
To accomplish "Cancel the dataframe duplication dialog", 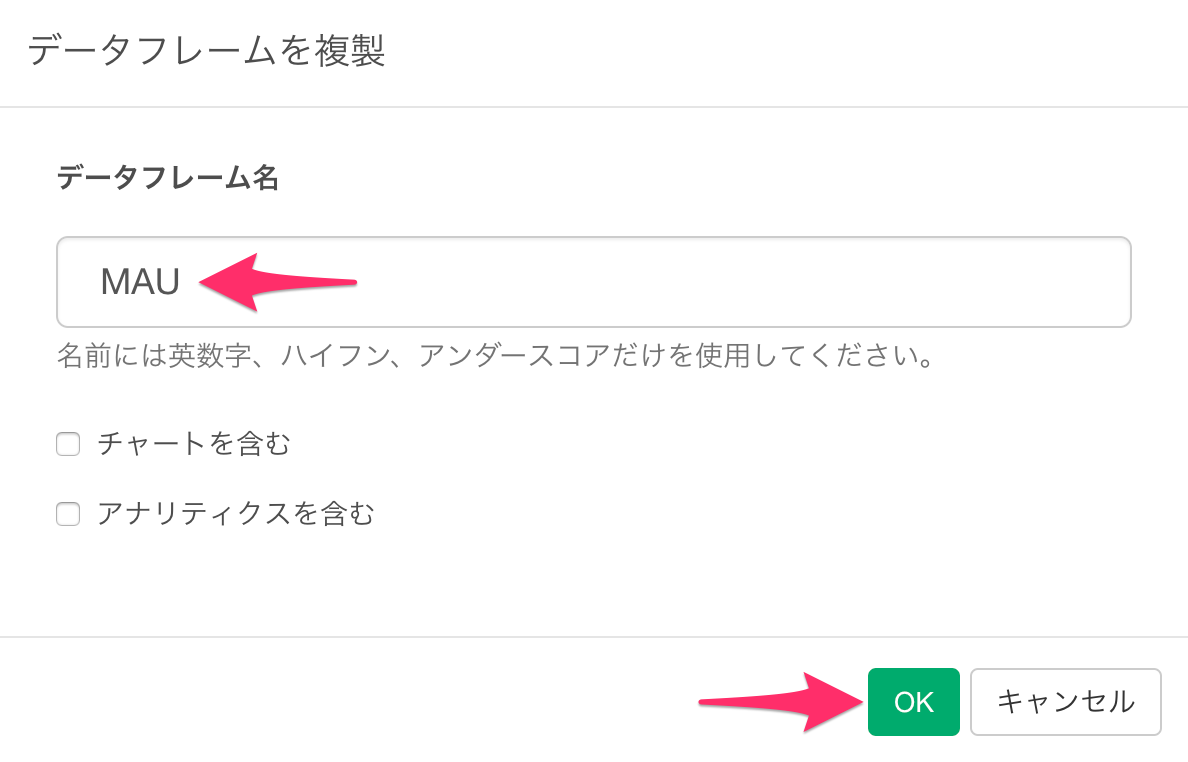I will (1065, 701).
